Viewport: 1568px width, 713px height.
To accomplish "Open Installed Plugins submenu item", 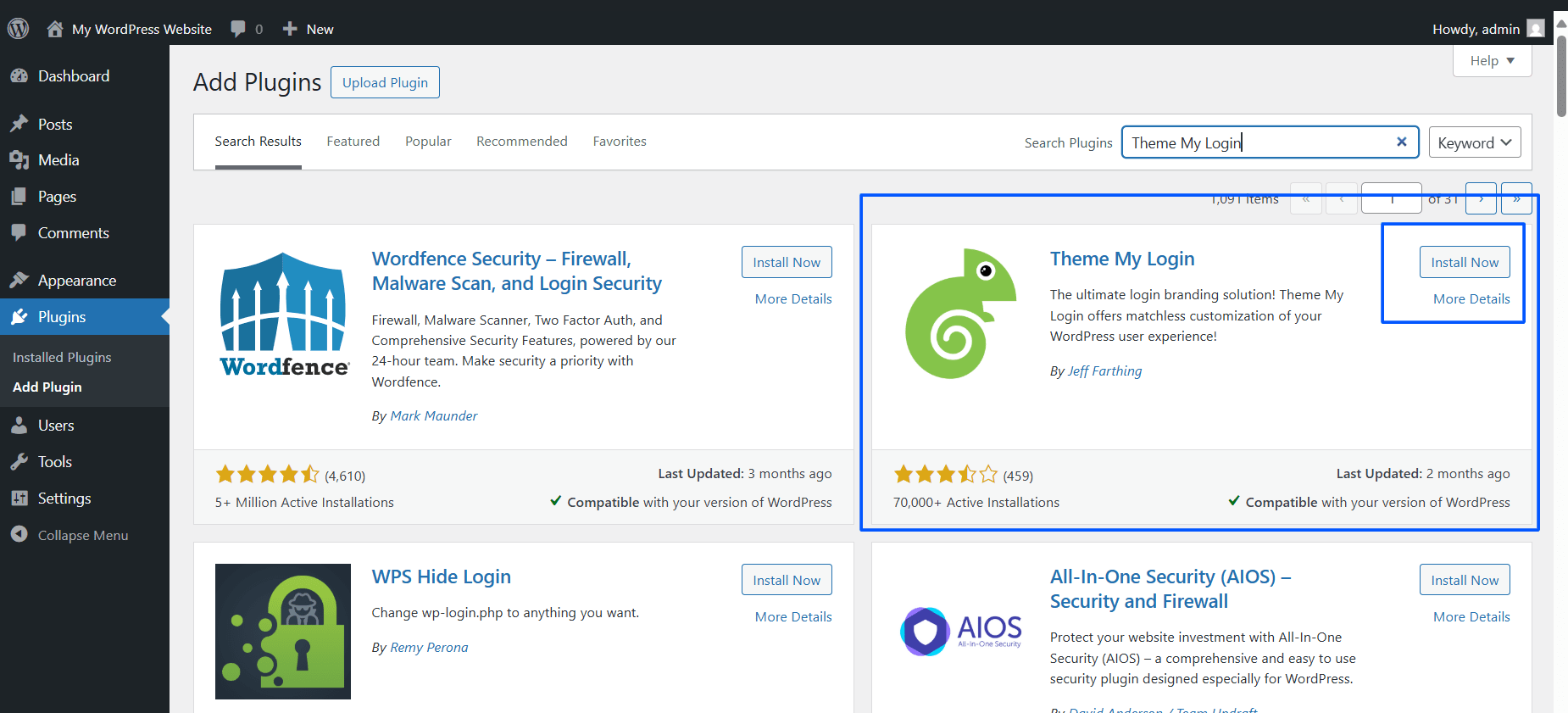I will (x=62, y=358).
